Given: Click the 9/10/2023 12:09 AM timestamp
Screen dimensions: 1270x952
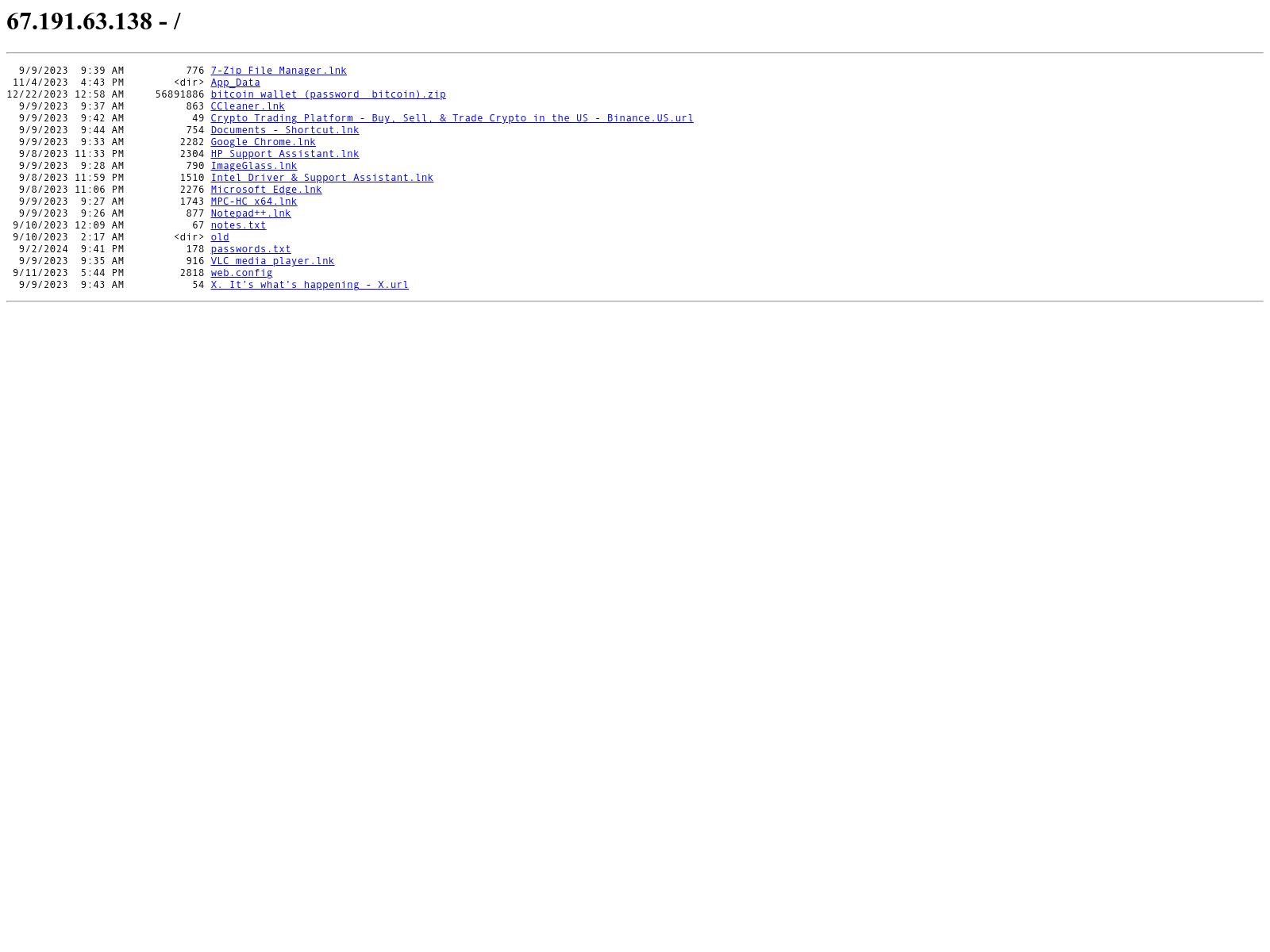Looking at the screenshot, I should coord(68,225).
